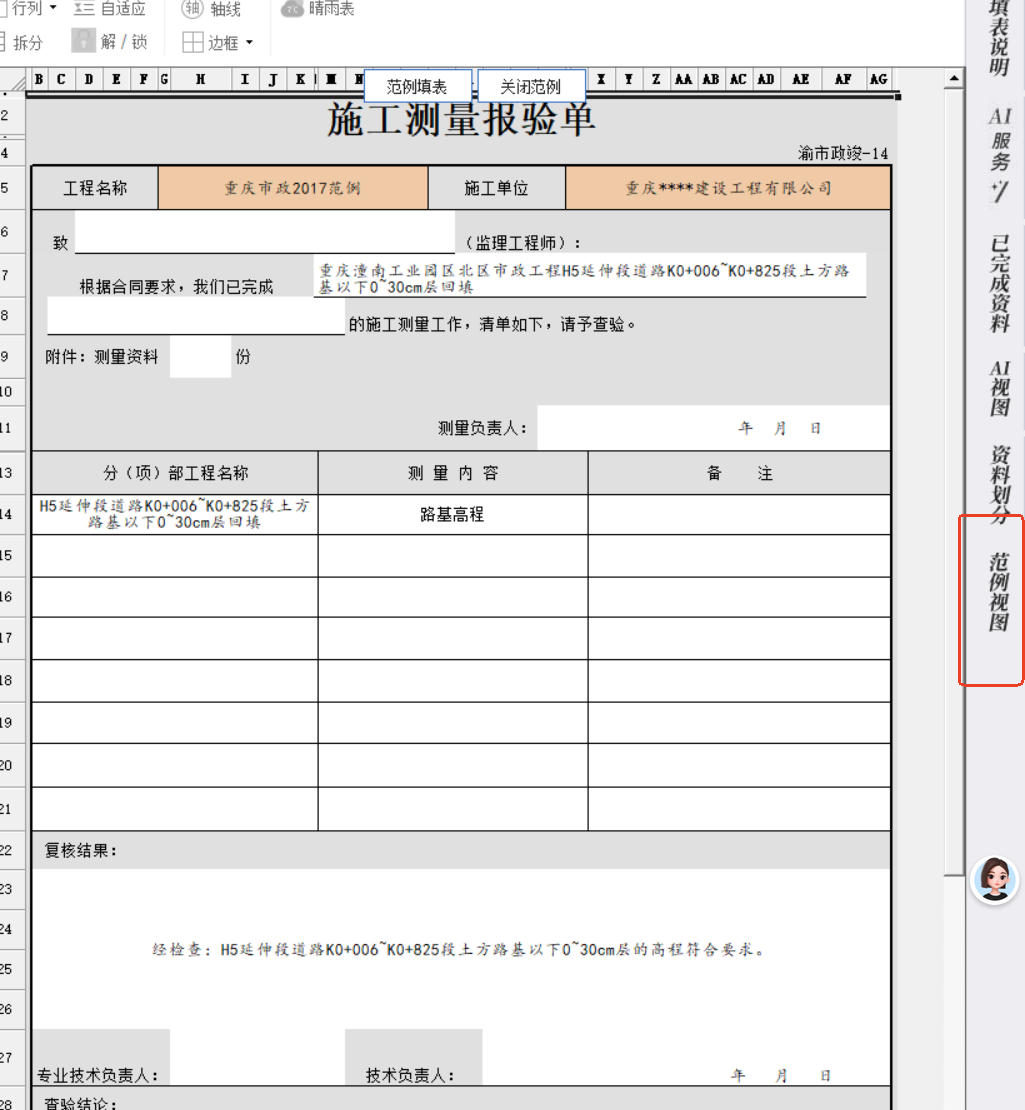Expand the 边框 border dropdown arrow

pos(249,42)
